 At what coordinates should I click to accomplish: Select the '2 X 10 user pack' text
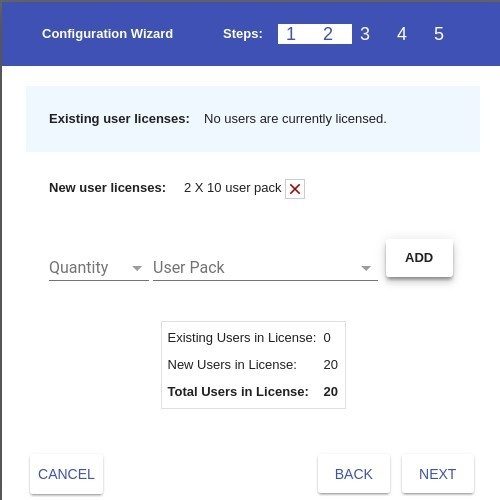pos(233,188)
